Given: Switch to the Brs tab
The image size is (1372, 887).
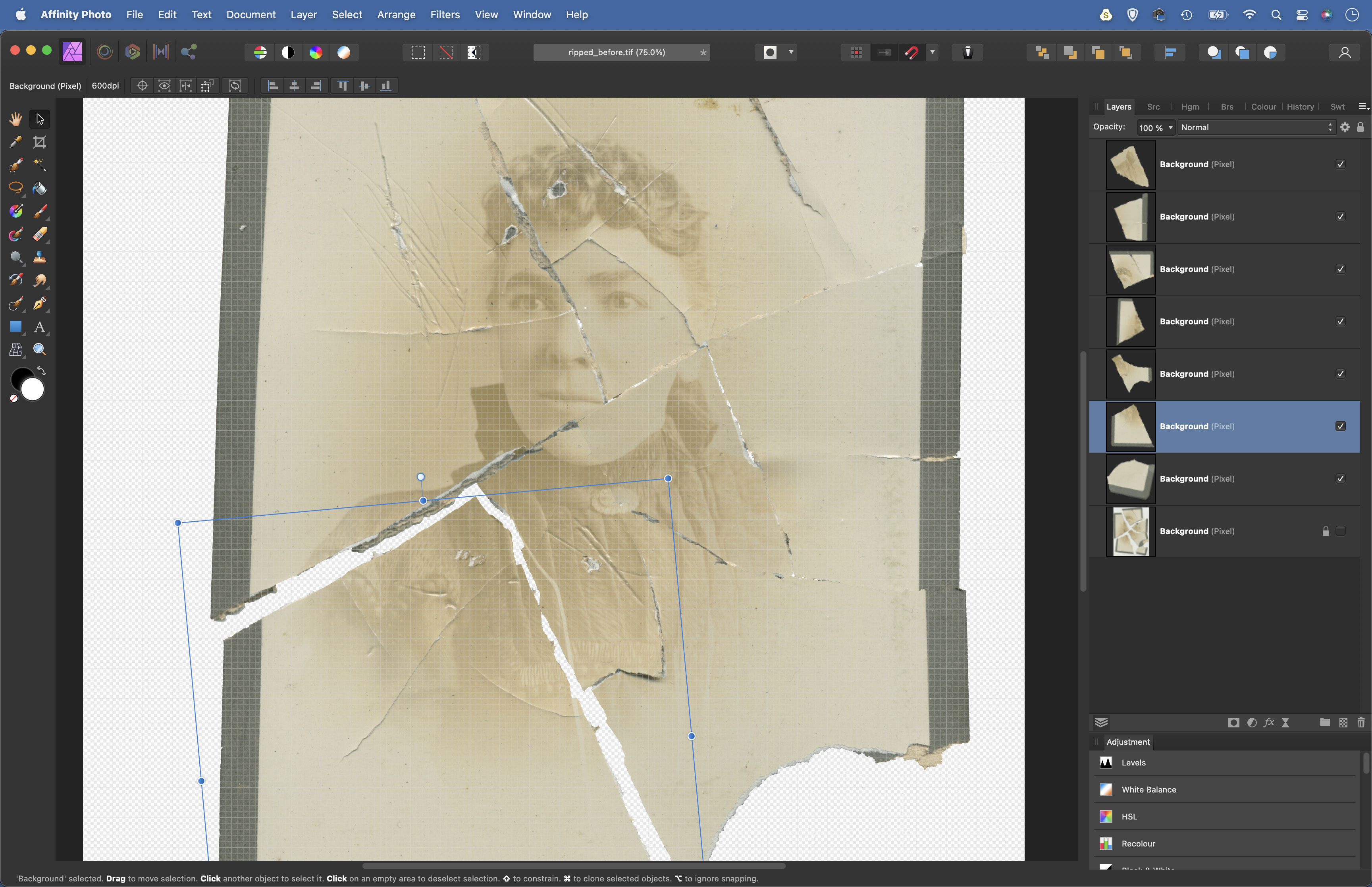Looking at the screenshot, I should coord(1227,106).
